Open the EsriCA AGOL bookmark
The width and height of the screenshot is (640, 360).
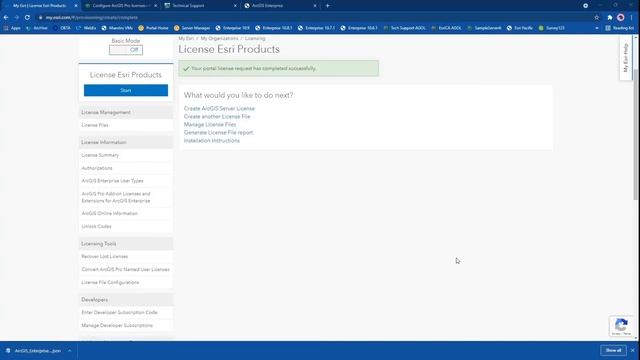tap(446, 28)
